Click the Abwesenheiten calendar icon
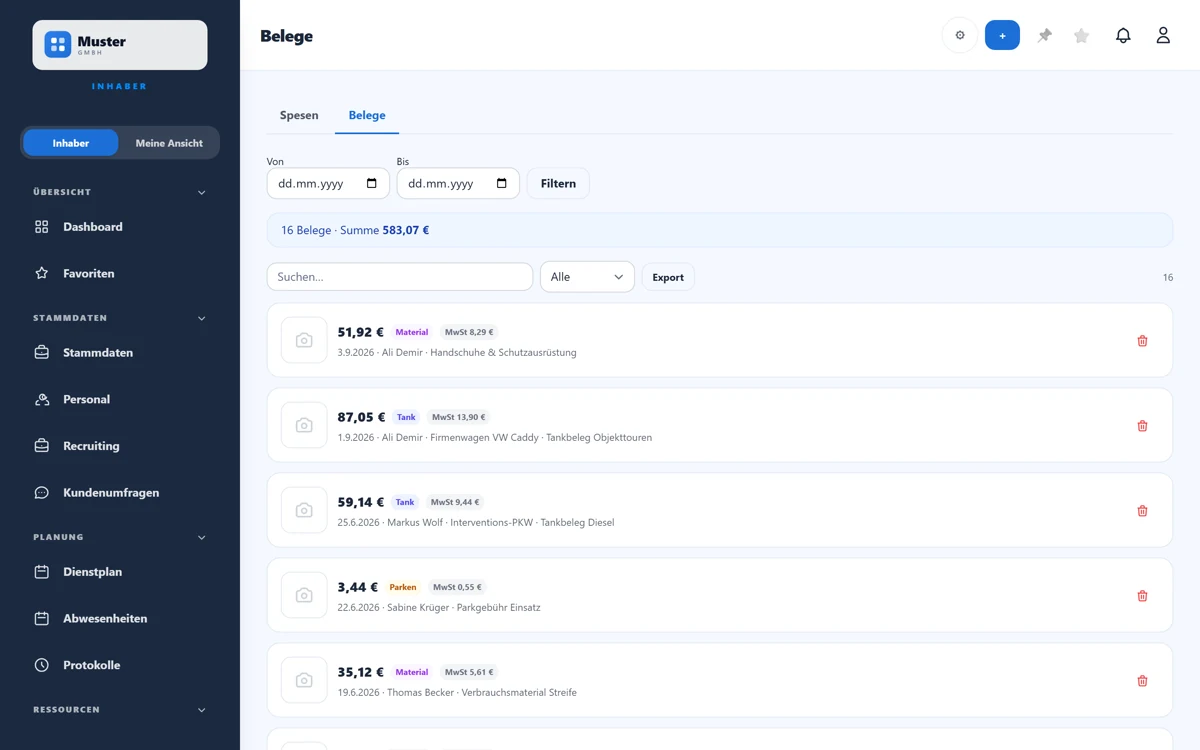1200x750 pixels. (42, 618)
